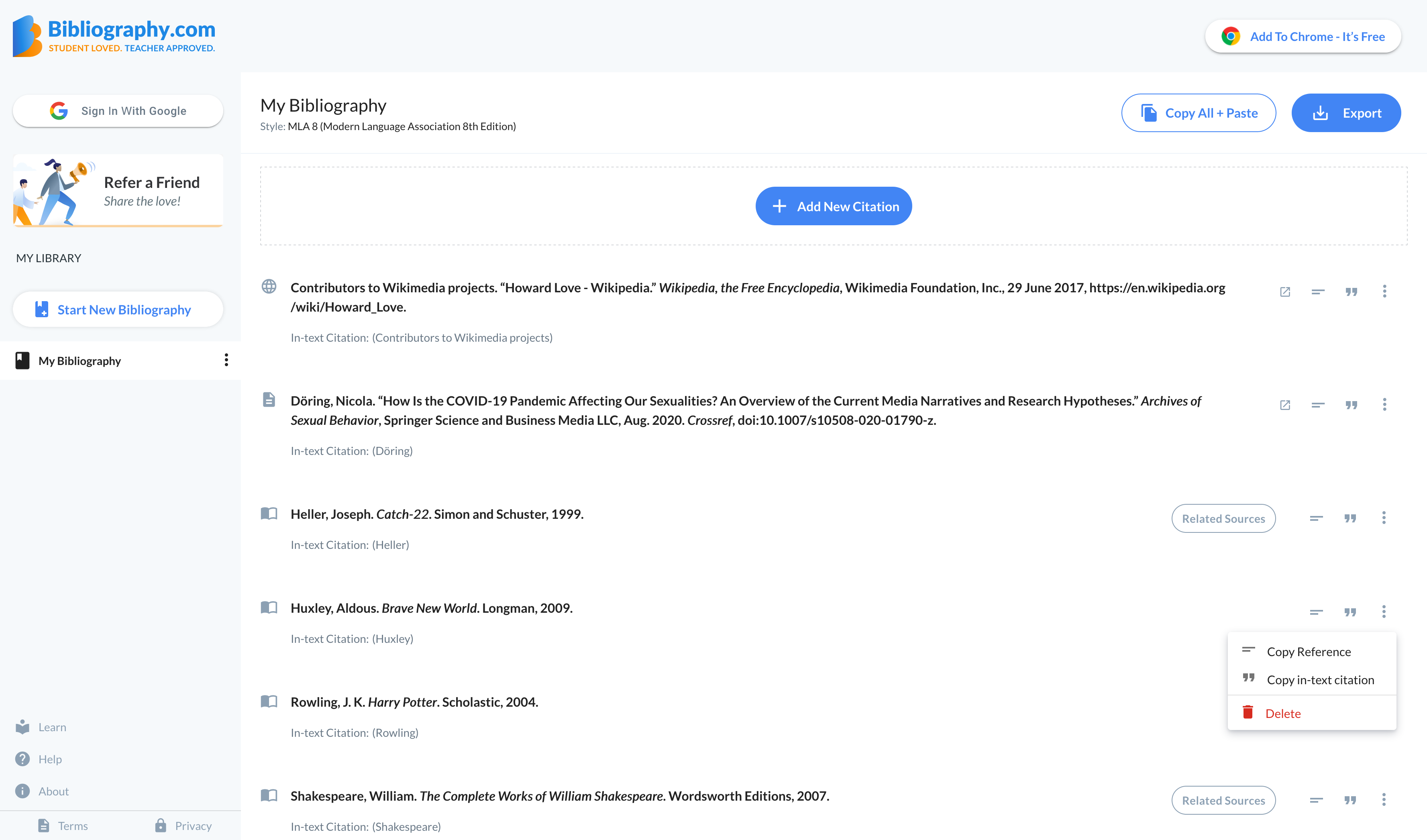The width and height of the screenshot is (1427, 840).
Task: Open the three-dot menu on the COVID-19 citation
Action: click(x=1385, y=404)
